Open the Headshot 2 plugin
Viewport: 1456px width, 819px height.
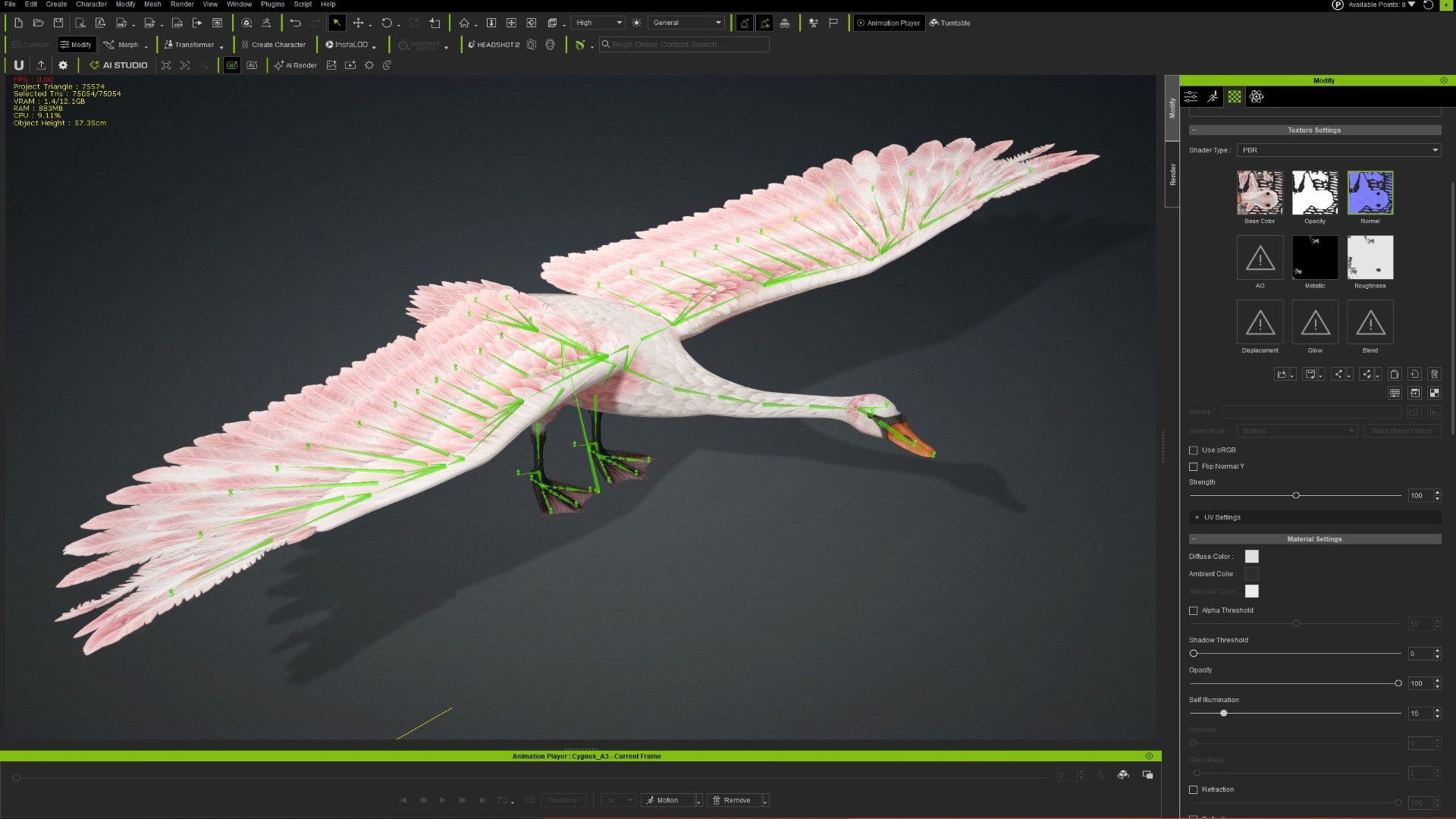(x=494, y=45)
